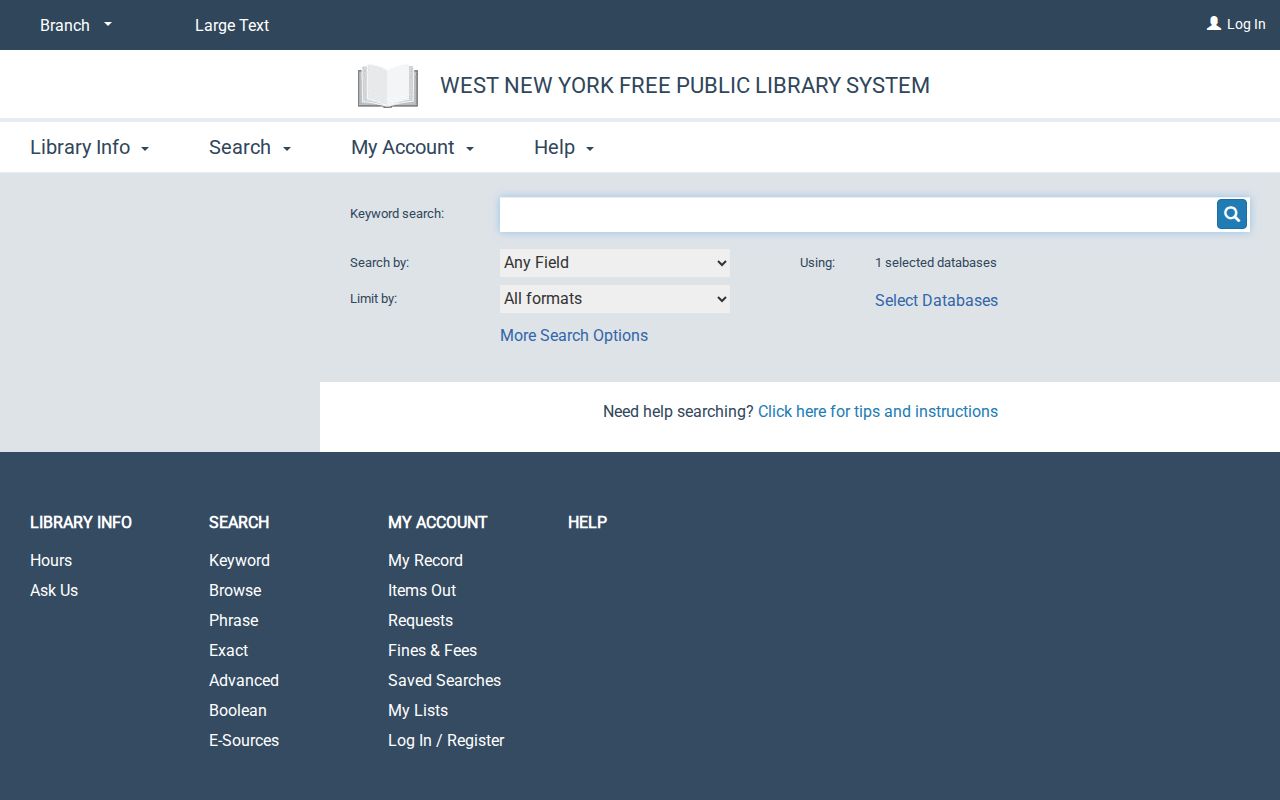Open My Record footer link
This screenshot has width=1280, height=800.
(x=425, y=560)
